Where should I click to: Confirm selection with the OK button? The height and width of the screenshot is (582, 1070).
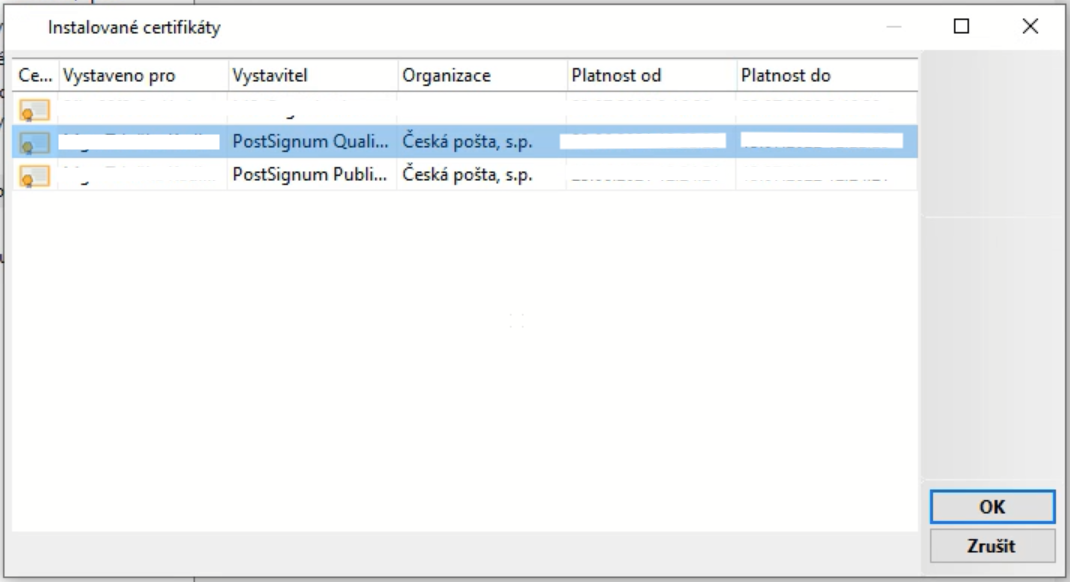coord(991,507)
